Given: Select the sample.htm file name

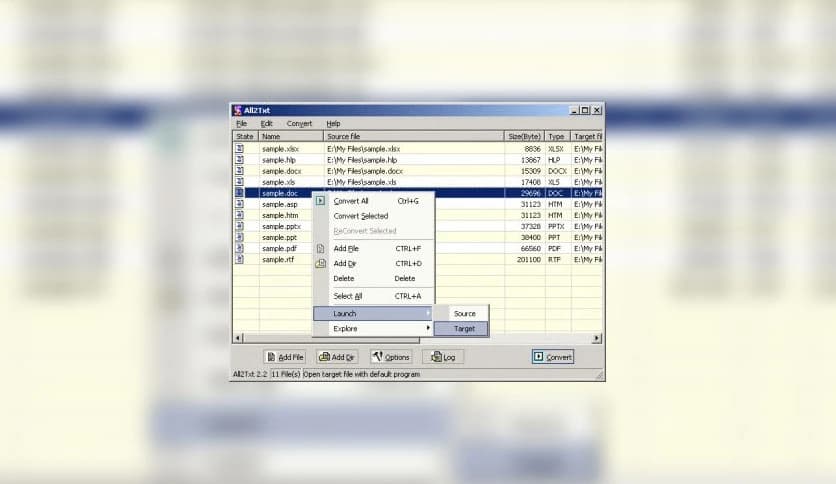Looking at the screenshot, I should pos(280,215).
